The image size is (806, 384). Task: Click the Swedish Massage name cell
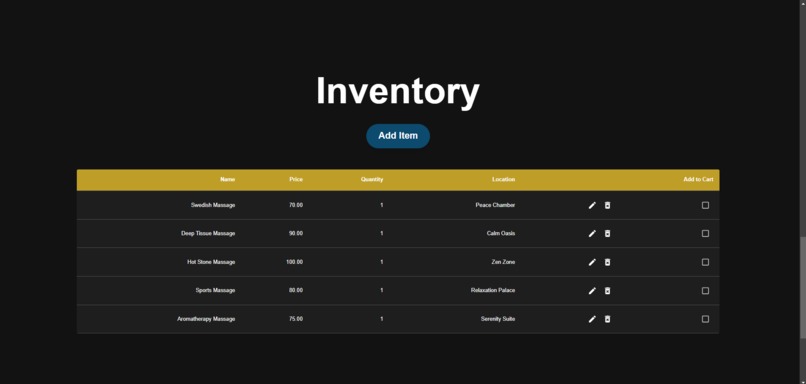pyautogui.click(x=213, y=205)
